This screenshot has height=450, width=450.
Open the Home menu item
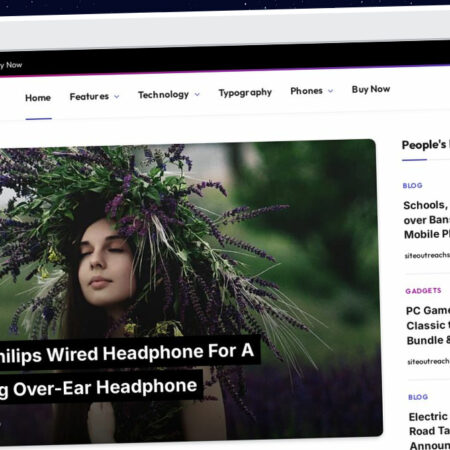click(38, 98)
